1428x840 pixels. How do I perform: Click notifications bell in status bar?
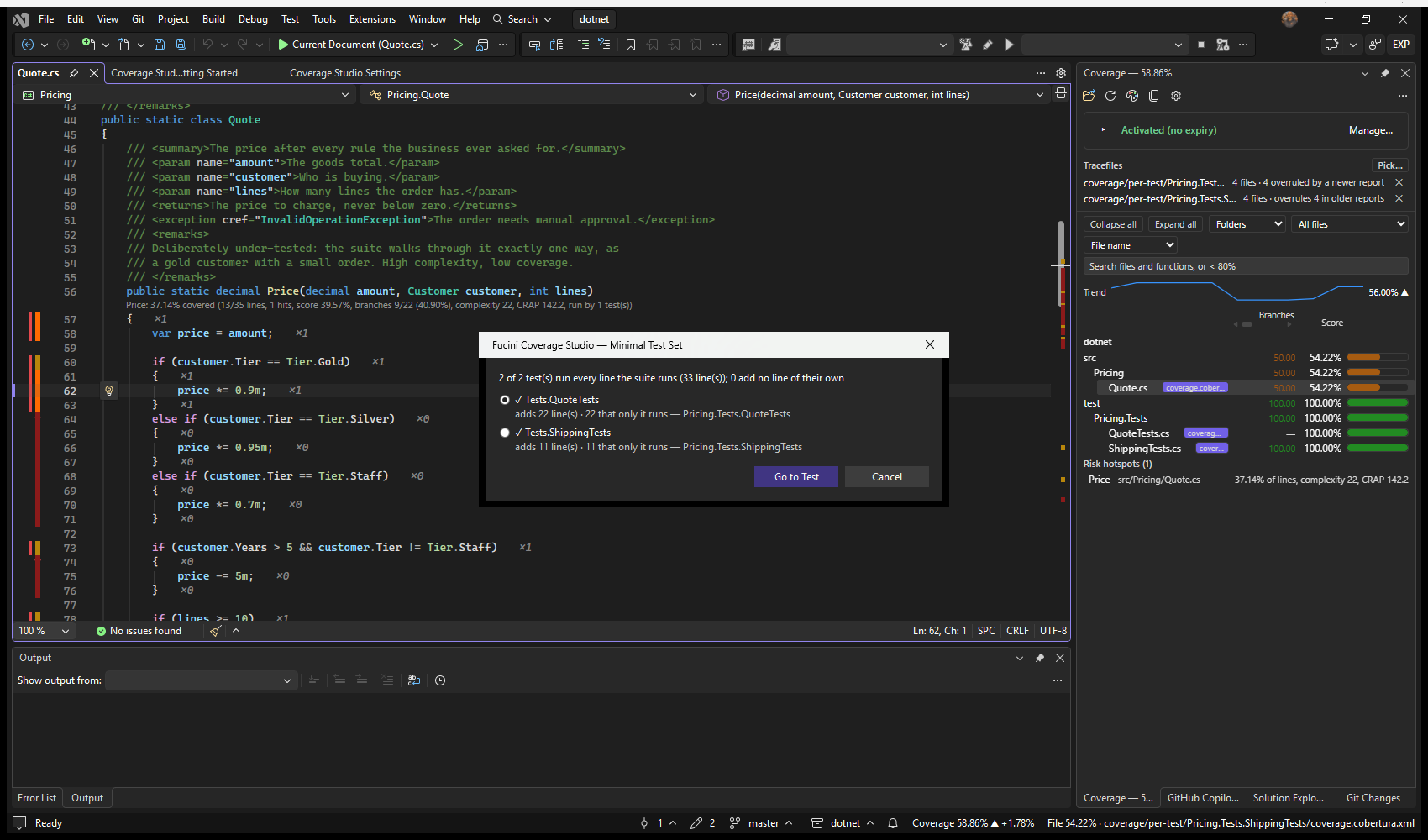coord(893,823)
